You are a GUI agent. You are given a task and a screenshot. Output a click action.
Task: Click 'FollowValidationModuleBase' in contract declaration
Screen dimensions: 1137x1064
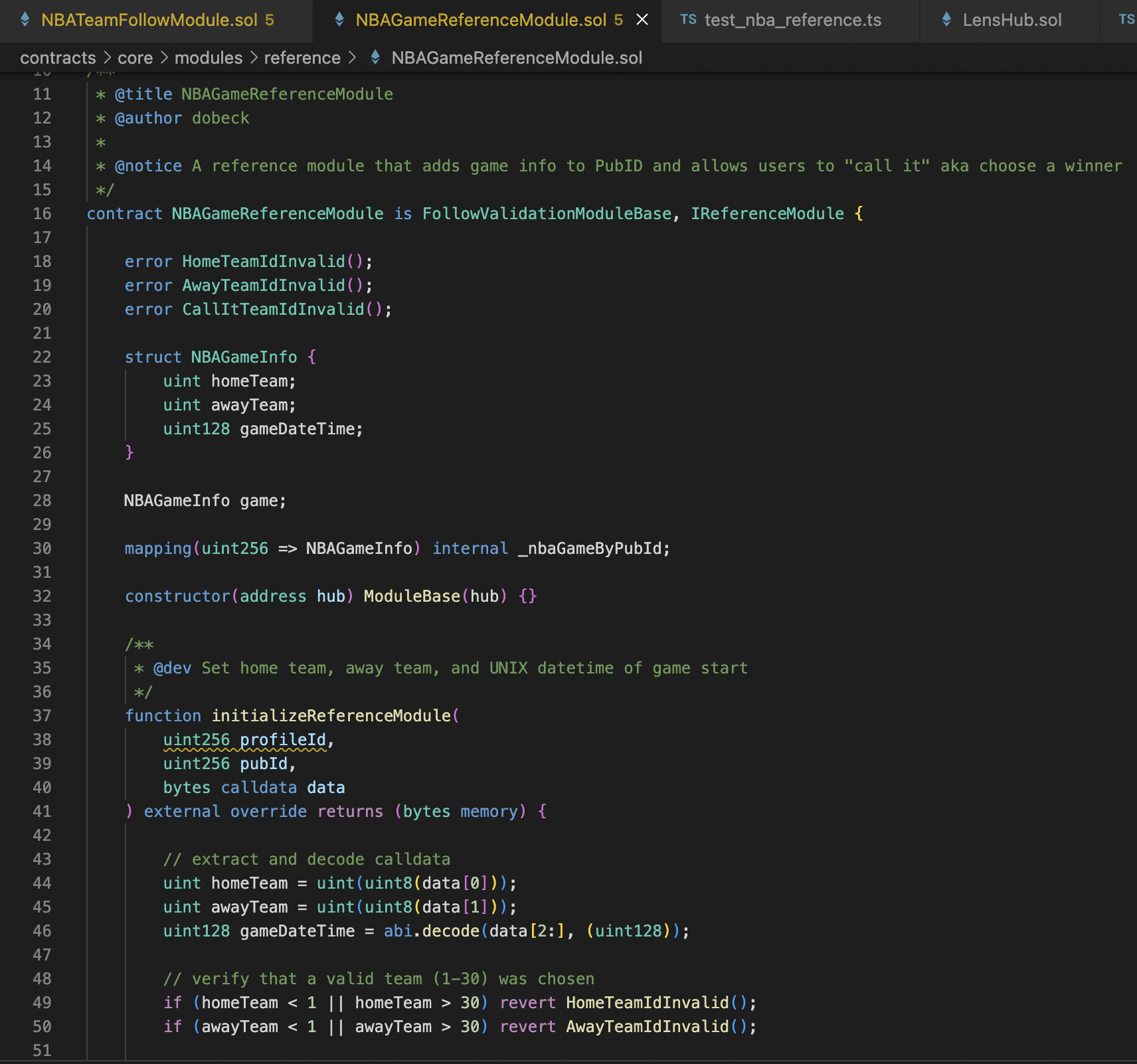pos(547,214)
